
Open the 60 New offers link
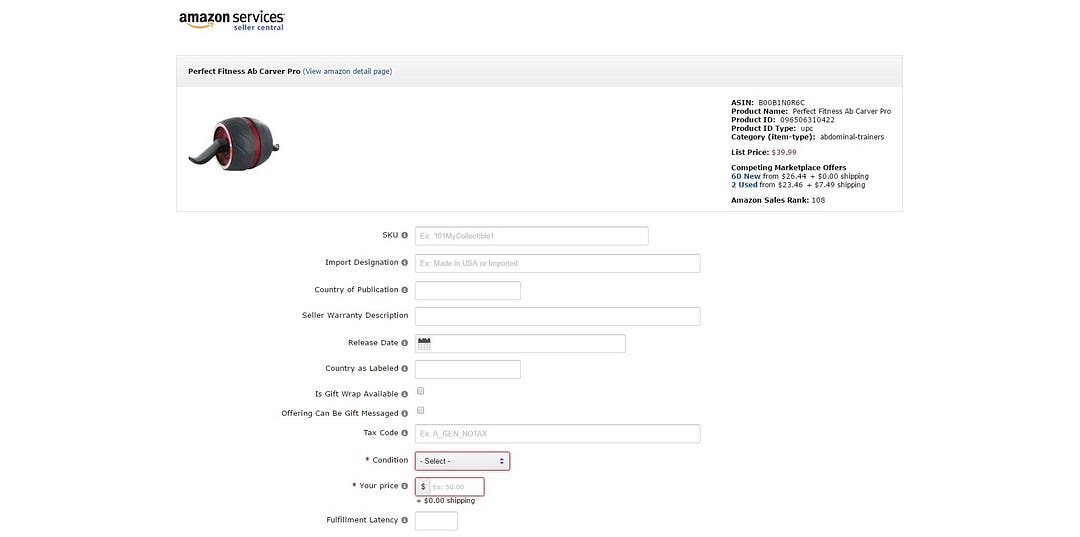coord(746,176)
